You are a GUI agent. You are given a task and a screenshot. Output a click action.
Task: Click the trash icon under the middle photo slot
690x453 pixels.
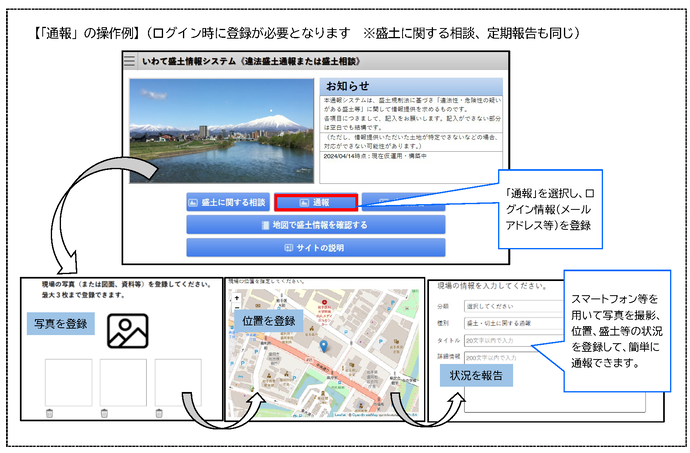(103, 413)
